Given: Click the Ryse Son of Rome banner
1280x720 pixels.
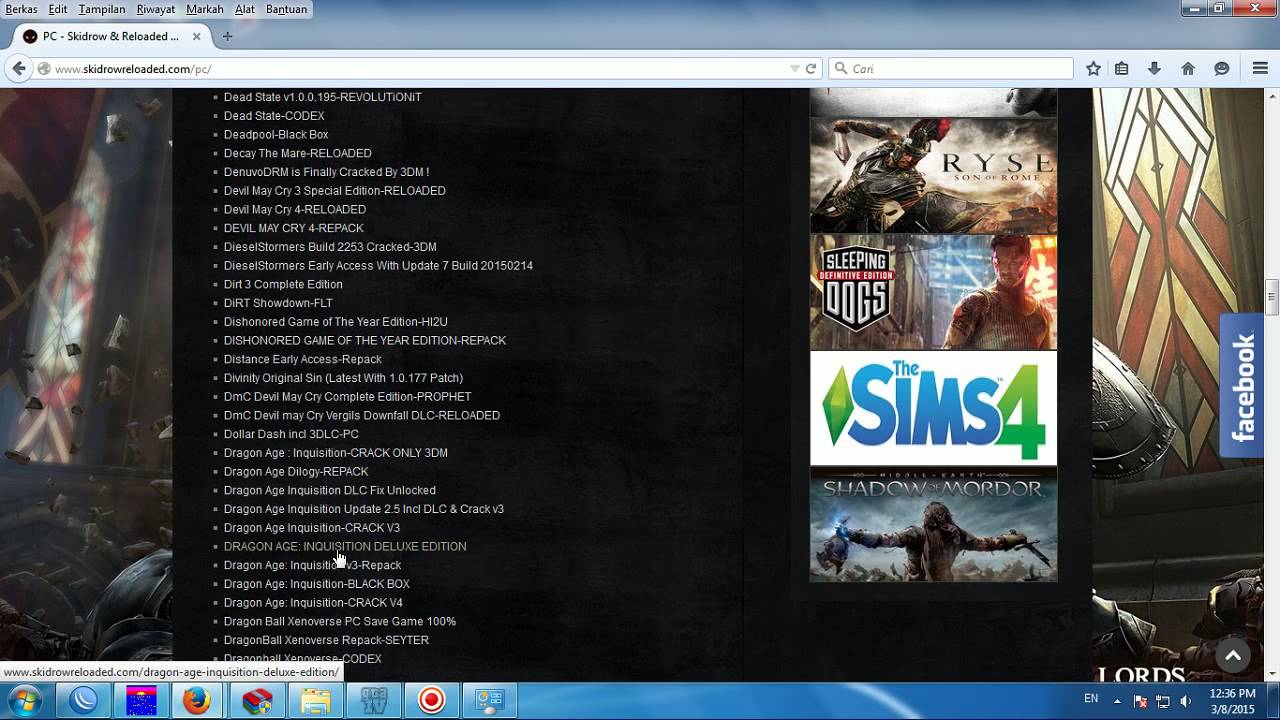Looking at the screenshot, I should point(933,176).
